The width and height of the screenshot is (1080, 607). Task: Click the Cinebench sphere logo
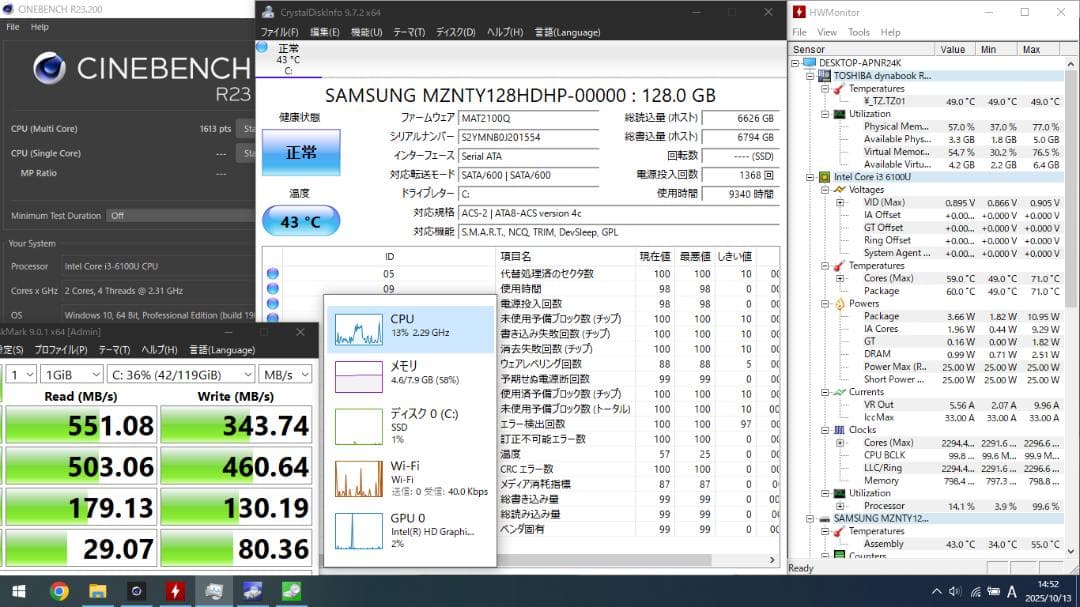coord(50,68)
